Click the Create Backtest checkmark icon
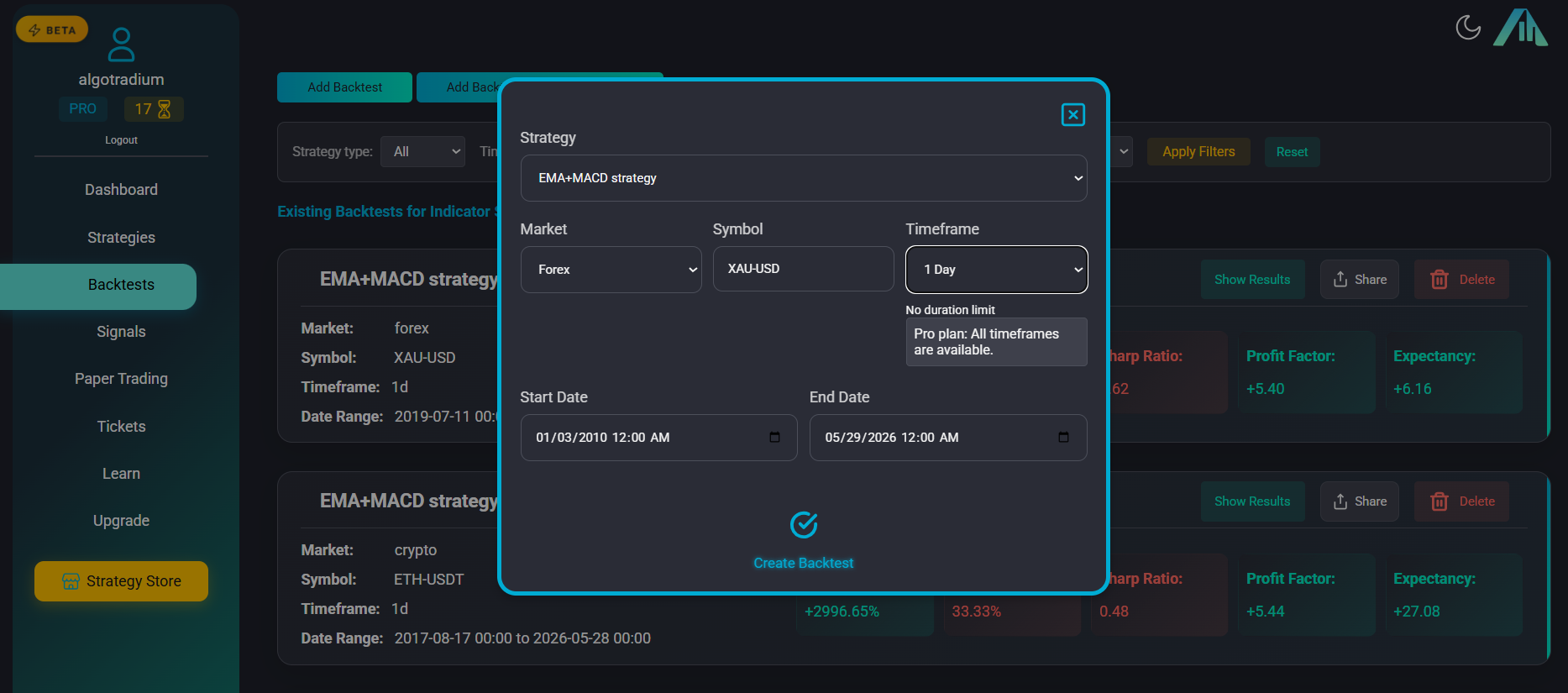Screen dimensions: 1568x693 coord(804,525)
